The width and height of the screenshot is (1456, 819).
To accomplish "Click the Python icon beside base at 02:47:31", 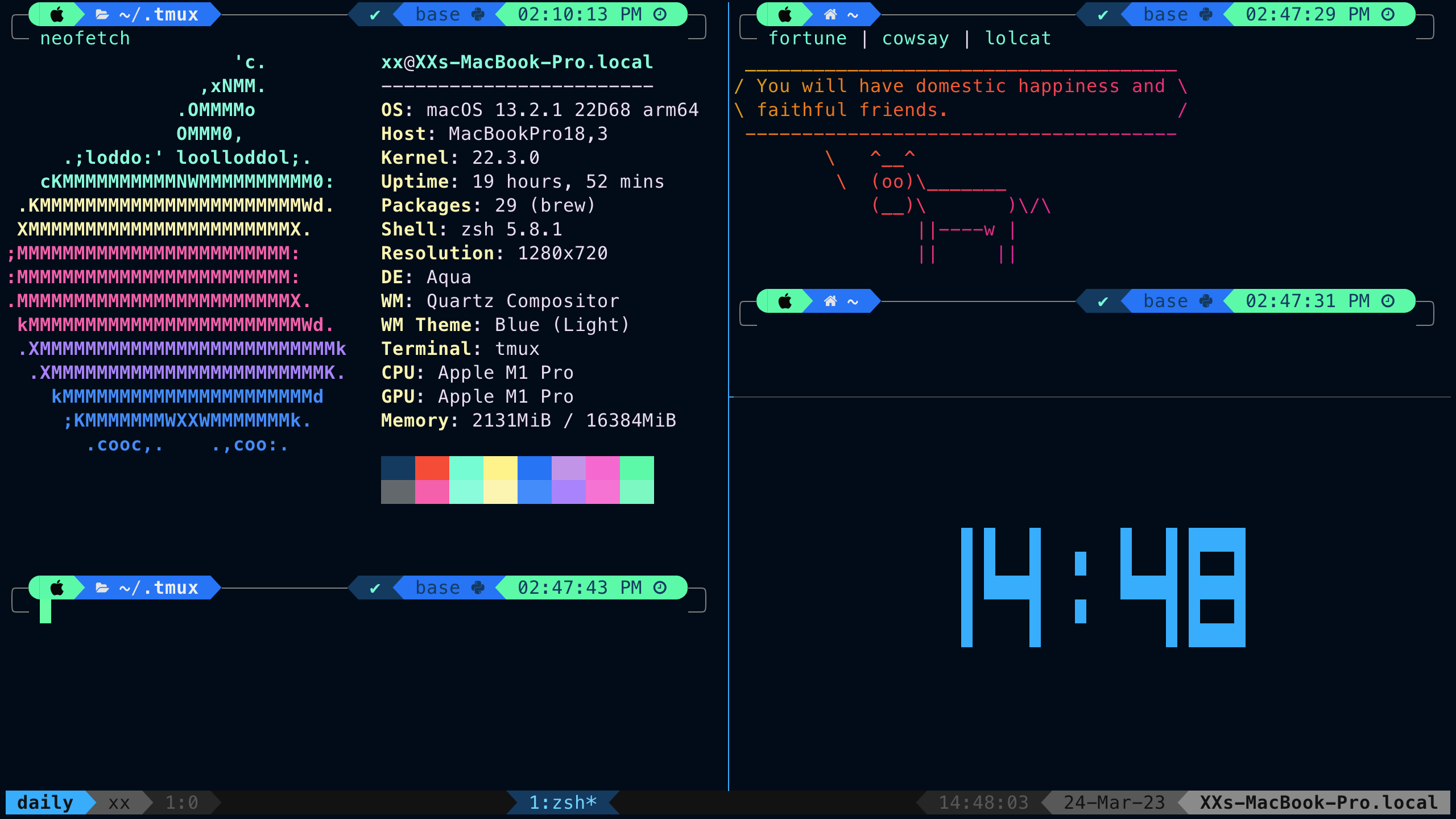I will click(x=1206, y=301).
